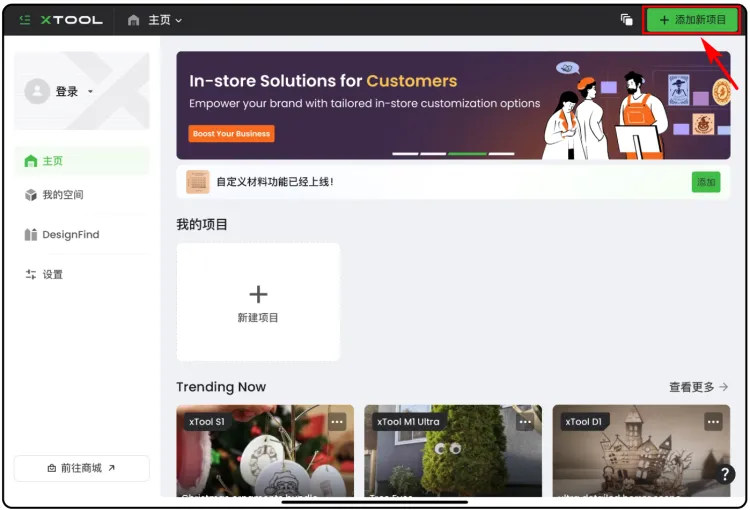This screenshot has height=510, width=750.
Task: Click the Trending Now heading
Action: (x=221, y=387)
